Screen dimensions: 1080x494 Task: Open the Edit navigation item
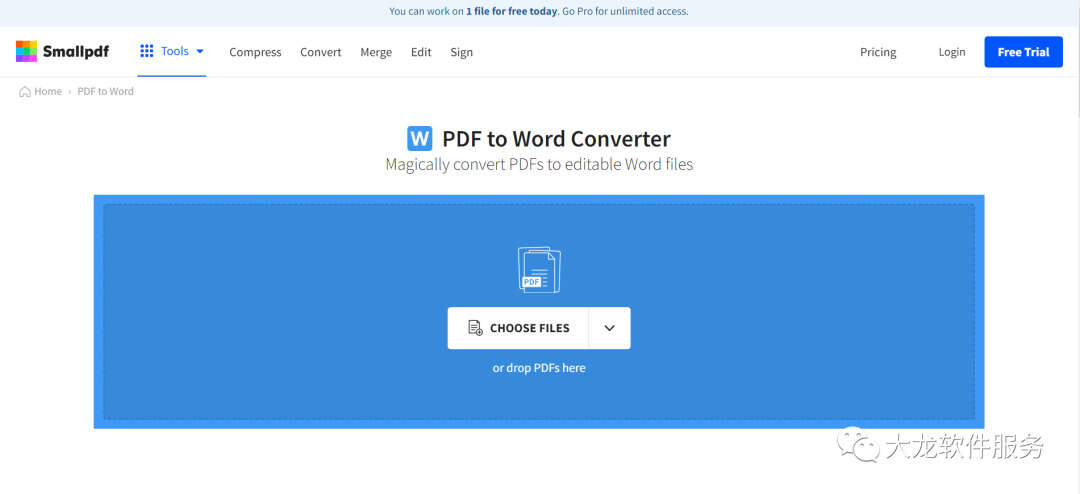coord(421,52)
